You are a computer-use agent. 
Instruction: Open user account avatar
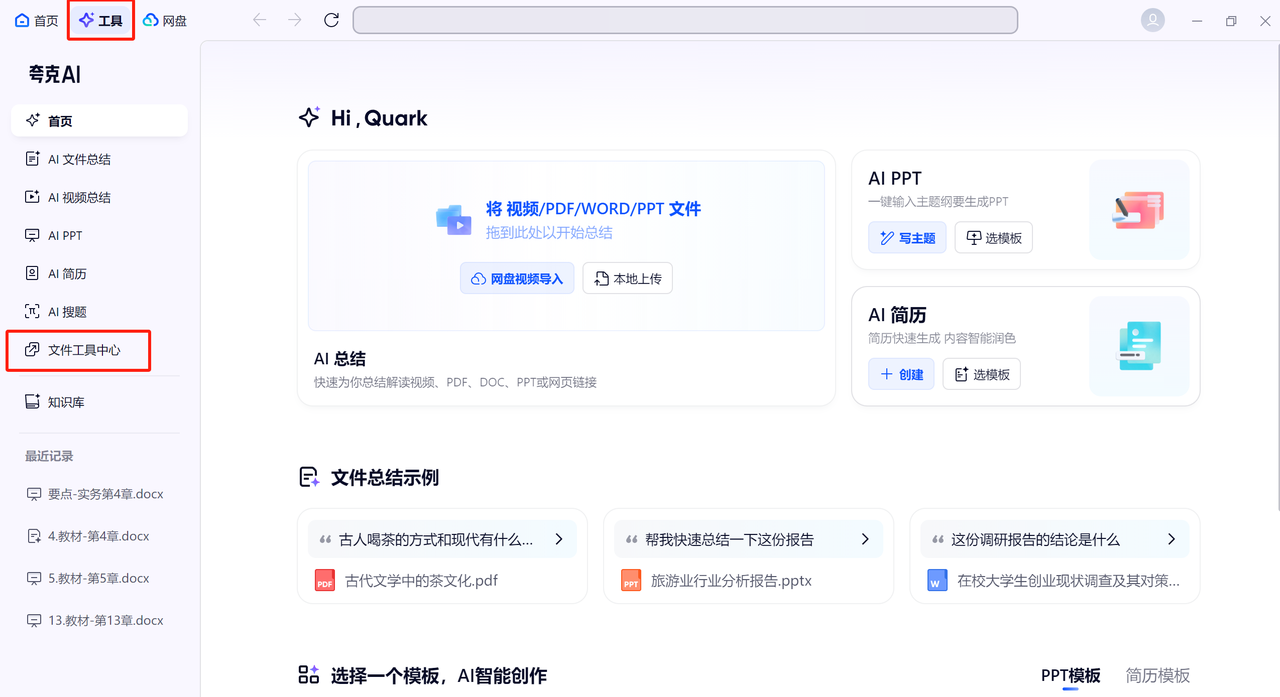1153,20
